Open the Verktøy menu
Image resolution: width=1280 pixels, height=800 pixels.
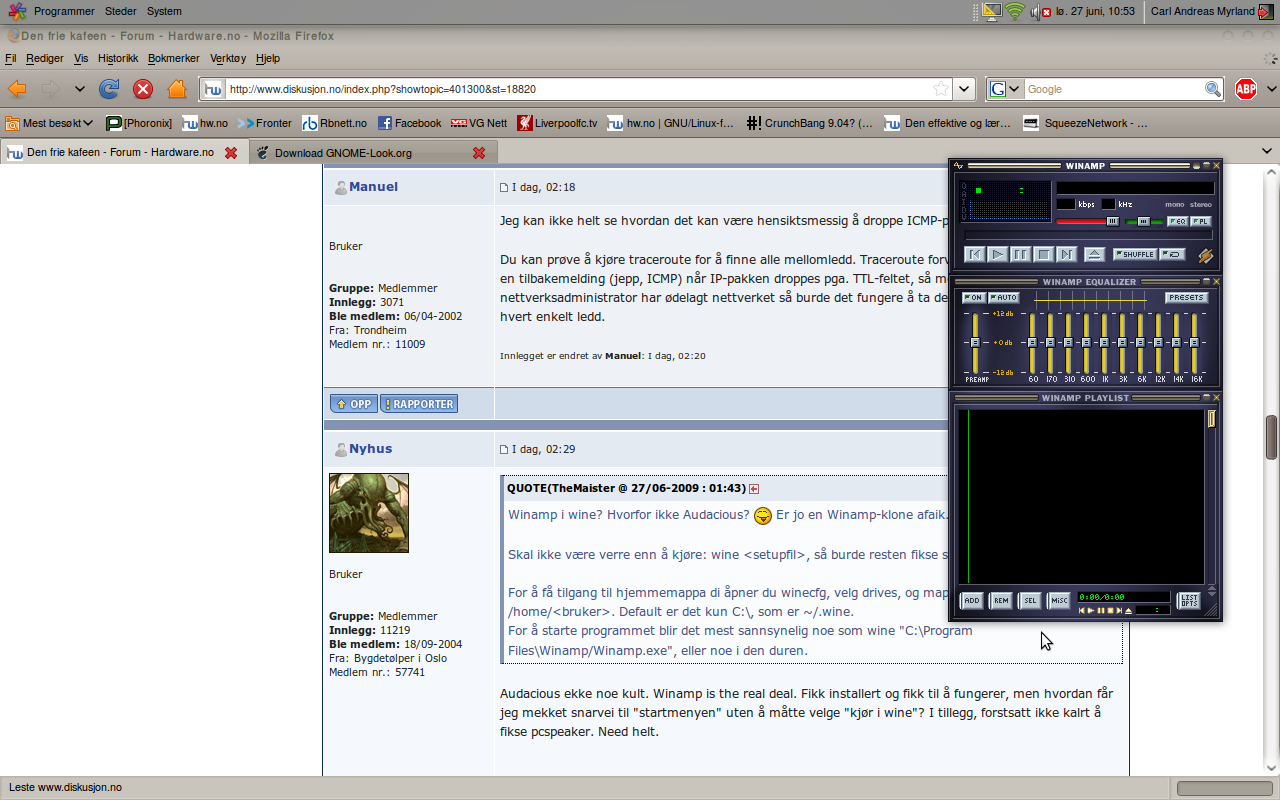(x=228, y=59)
